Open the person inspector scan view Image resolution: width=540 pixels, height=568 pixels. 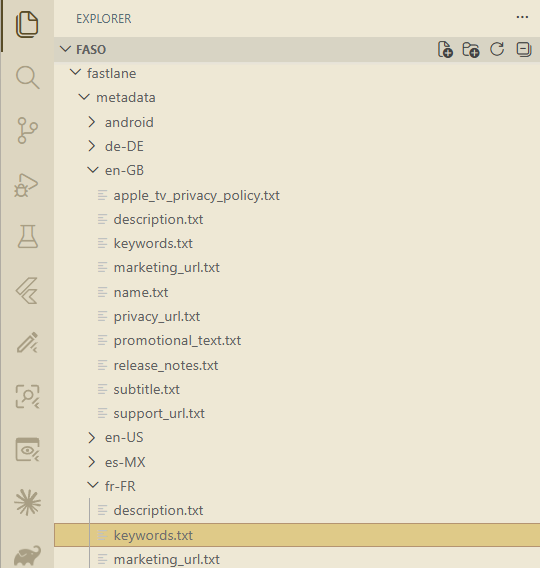click(28, 396)
